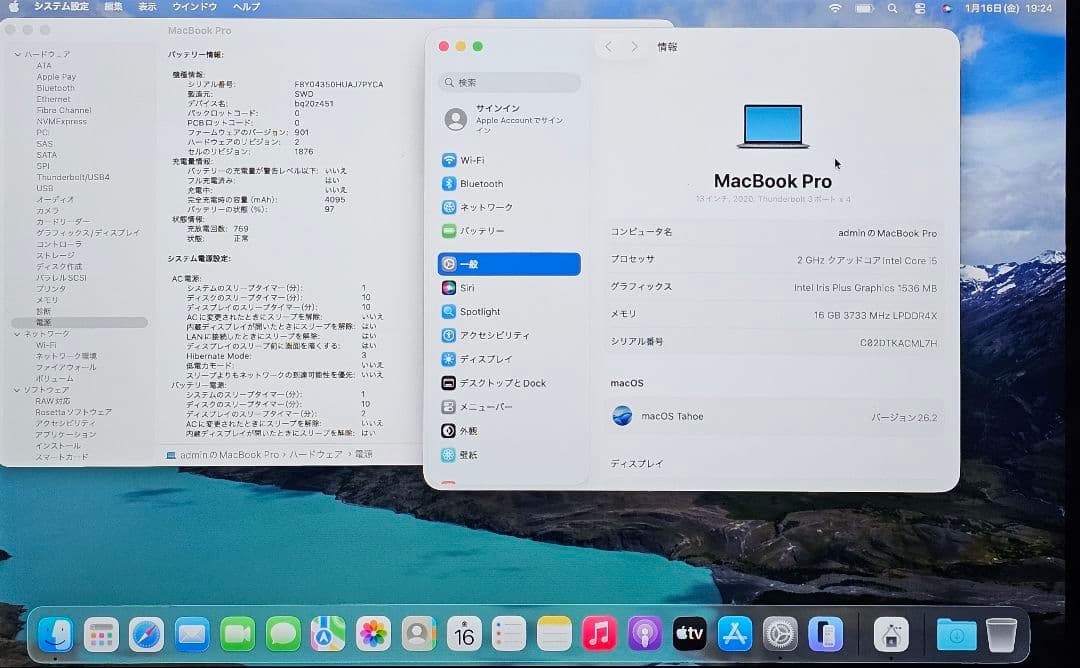This screenshot has height=668, width=1080.
Task: Click the 検索 search field
Action: tap(508, 82)
